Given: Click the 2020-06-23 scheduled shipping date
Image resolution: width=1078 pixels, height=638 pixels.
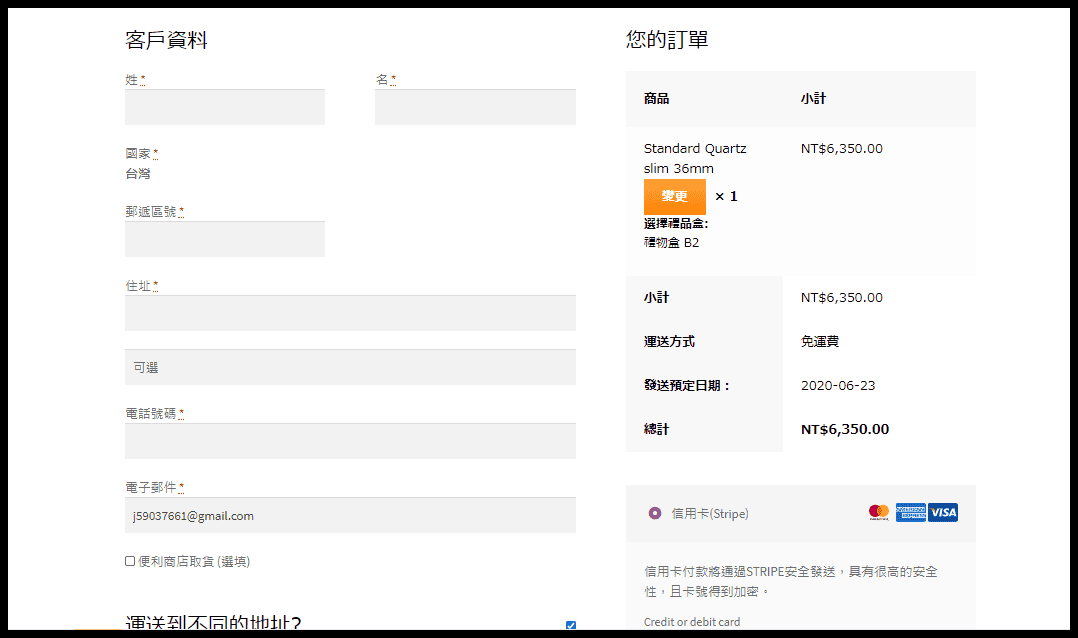Looking at the screenshot, I should point(837,386).
